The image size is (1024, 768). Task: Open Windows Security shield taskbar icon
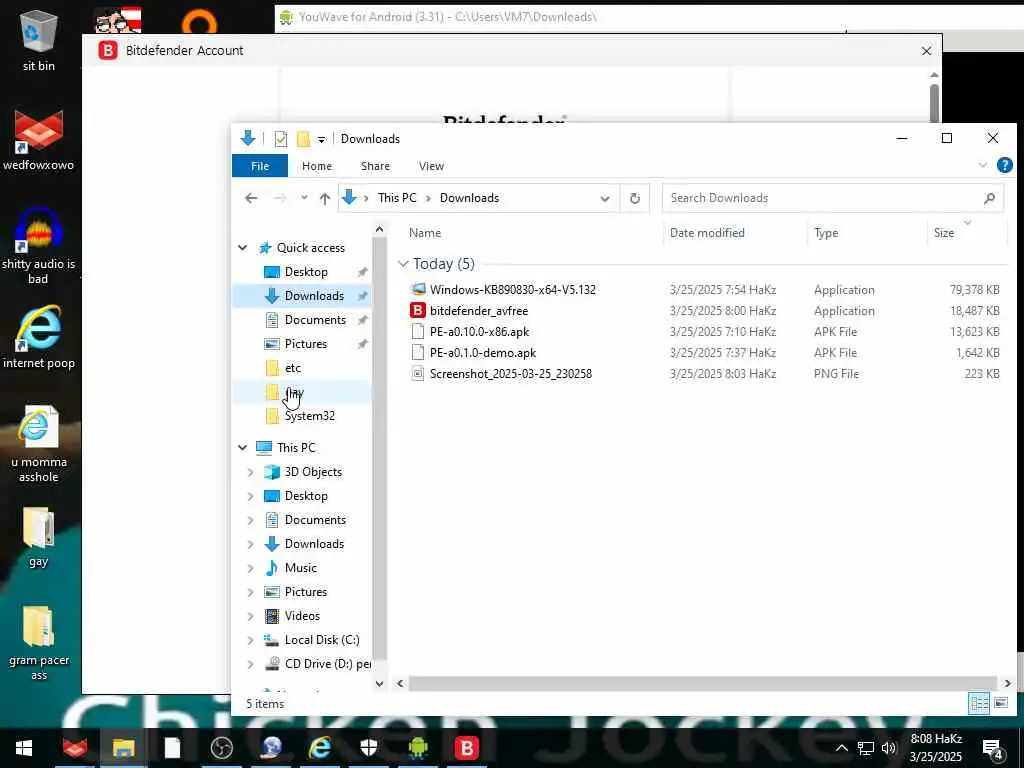[x=369, y=748]
